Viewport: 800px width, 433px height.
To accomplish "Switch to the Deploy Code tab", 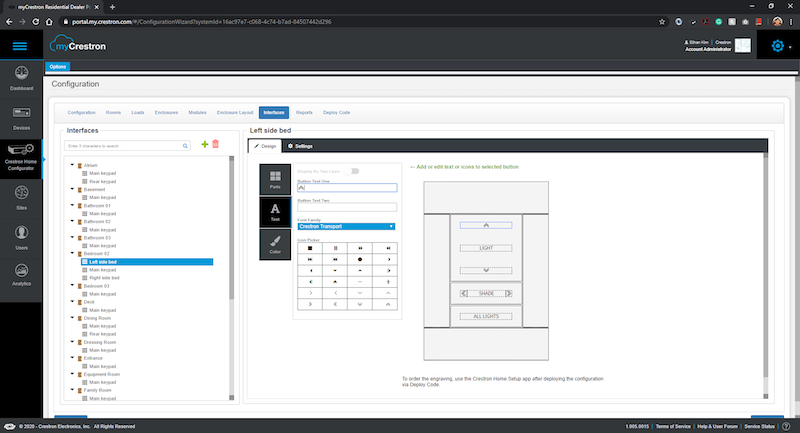I will (336, 113).
